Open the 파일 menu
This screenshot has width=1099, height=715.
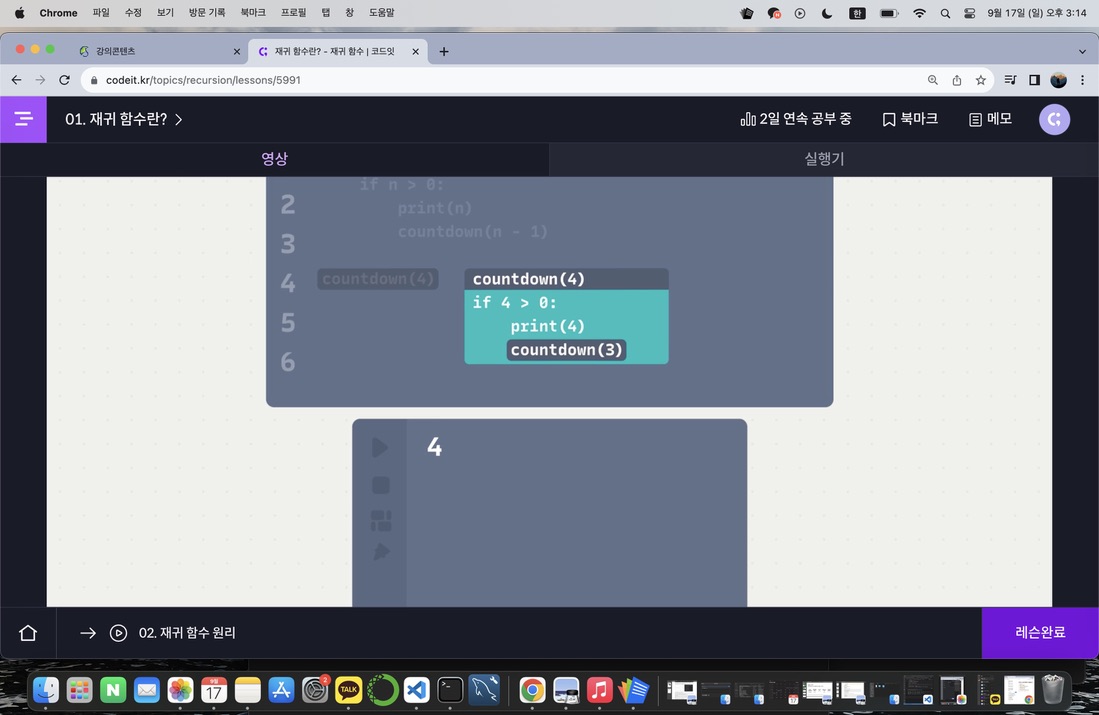click(x=101, y=13)
